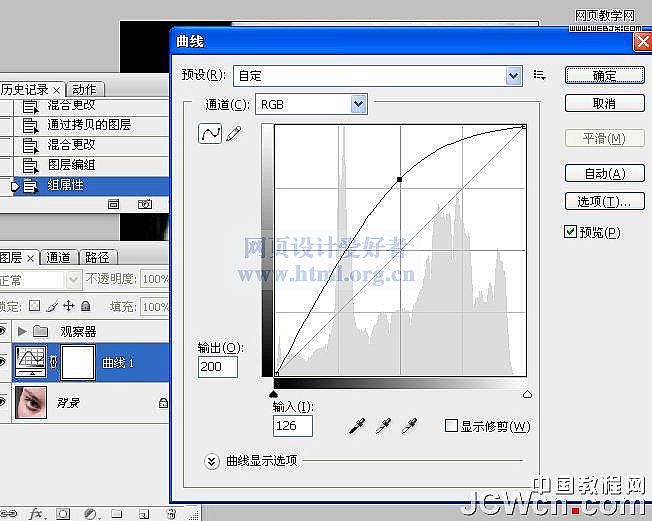
Task: Click the curves adjustment thumbnail of 曲线 1
Action: (30, 361)
